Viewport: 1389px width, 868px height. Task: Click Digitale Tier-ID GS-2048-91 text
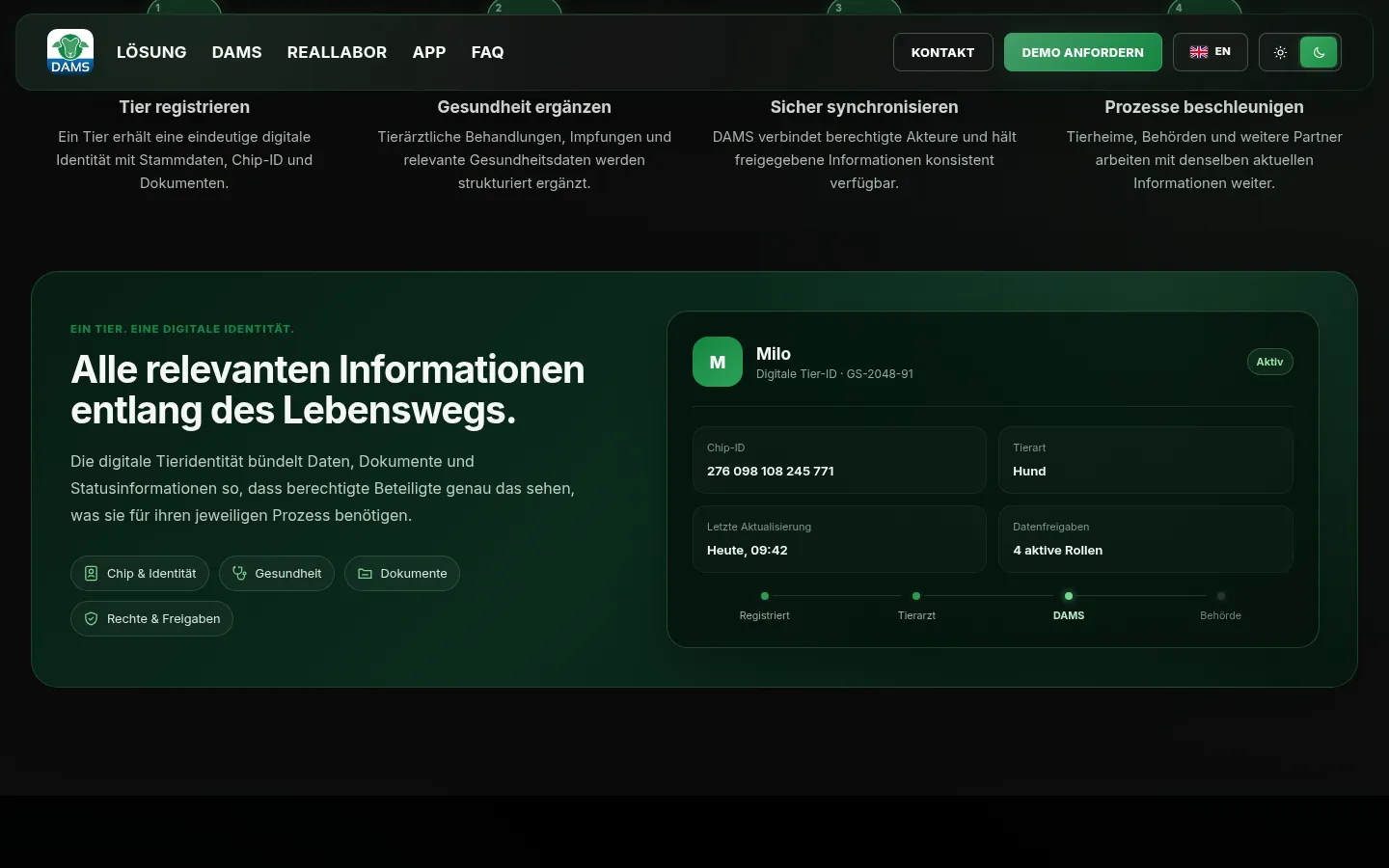click(834, 374)
